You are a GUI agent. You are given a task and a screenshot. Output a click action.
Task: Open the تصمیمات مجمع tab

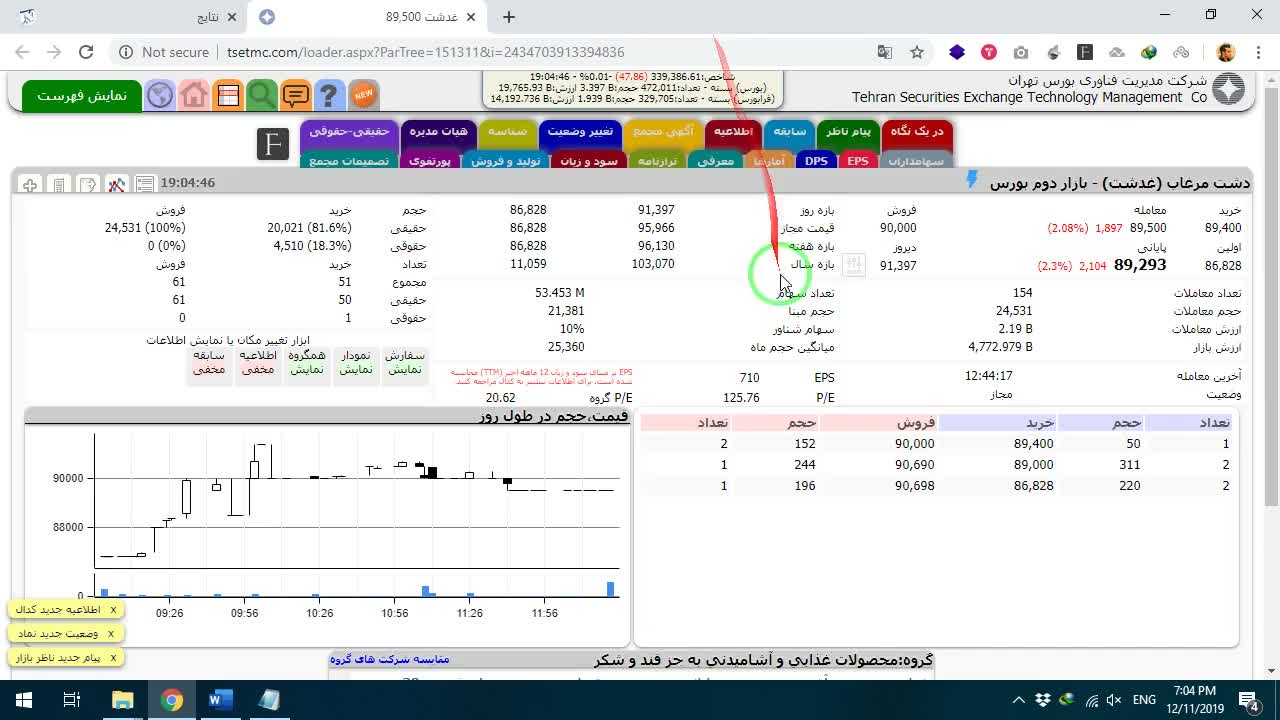click(x=349, y=161)
